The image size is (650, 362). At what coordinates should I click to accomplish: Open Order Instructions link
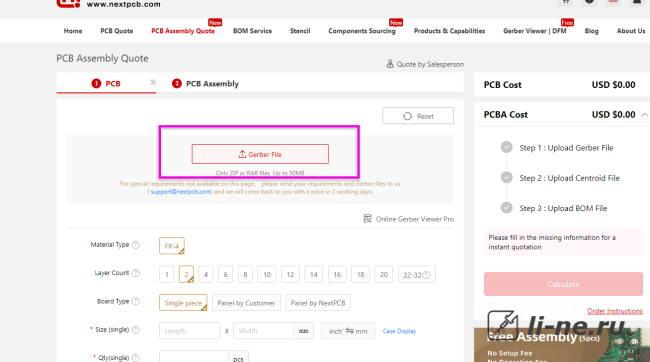615,311
